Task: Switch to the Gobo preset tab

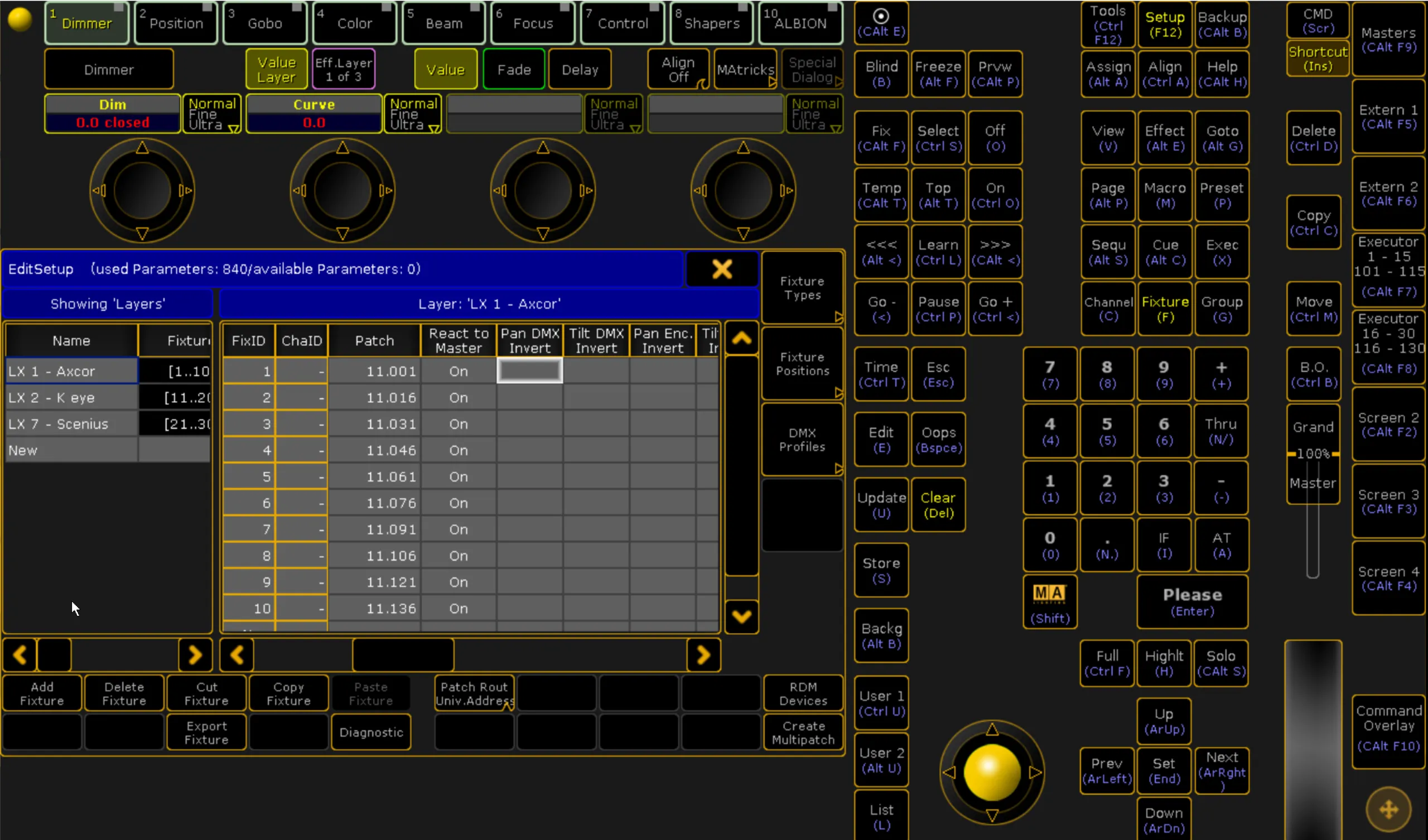Action: tap(264, 23)
